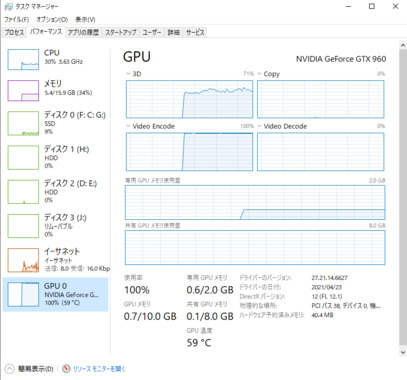
Task: Click the 40.4 MB reserved memory value
Action: coord(322,315)
